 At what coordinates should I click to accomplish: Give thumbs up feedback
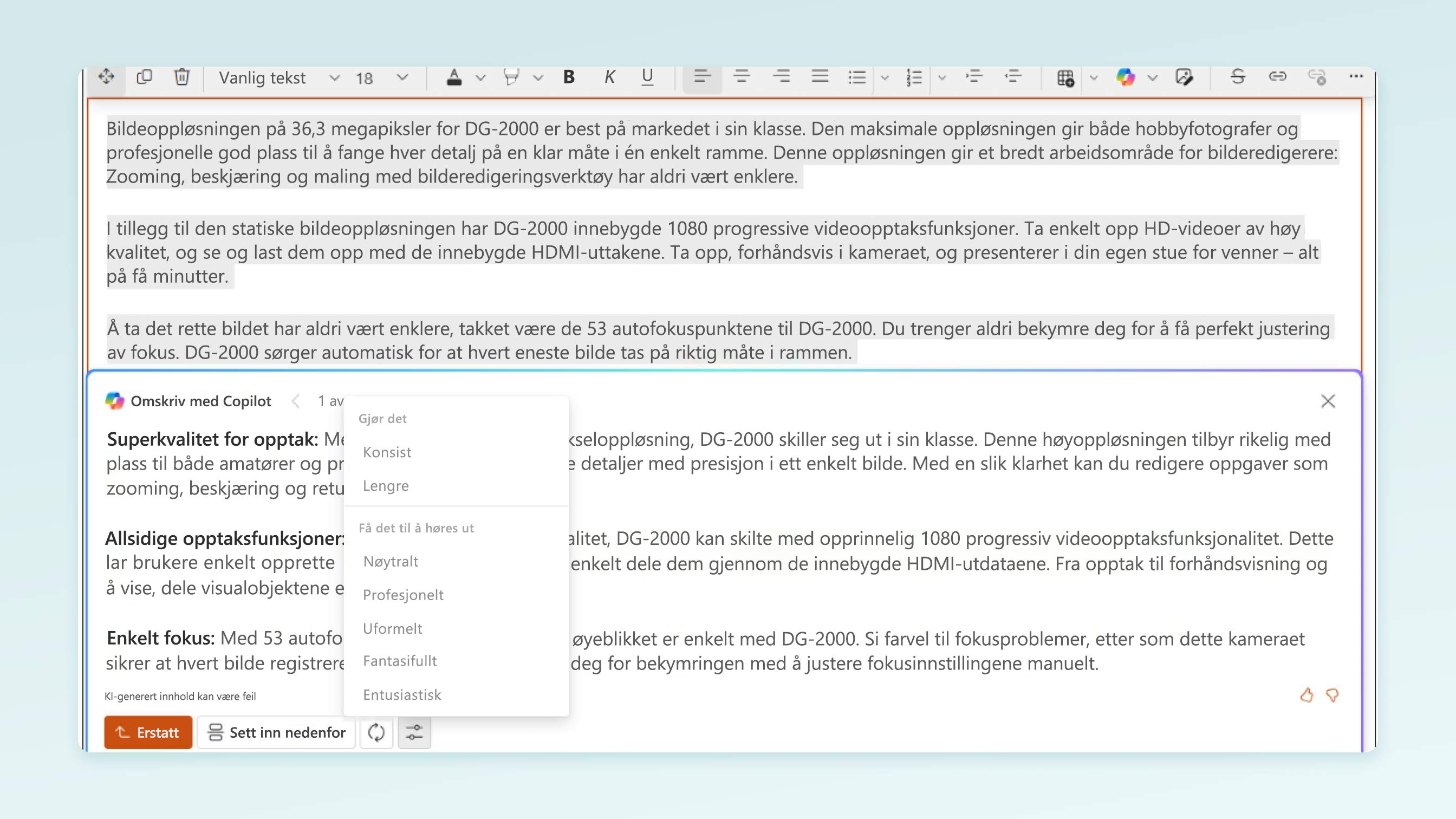click(x=1306, y=694)
